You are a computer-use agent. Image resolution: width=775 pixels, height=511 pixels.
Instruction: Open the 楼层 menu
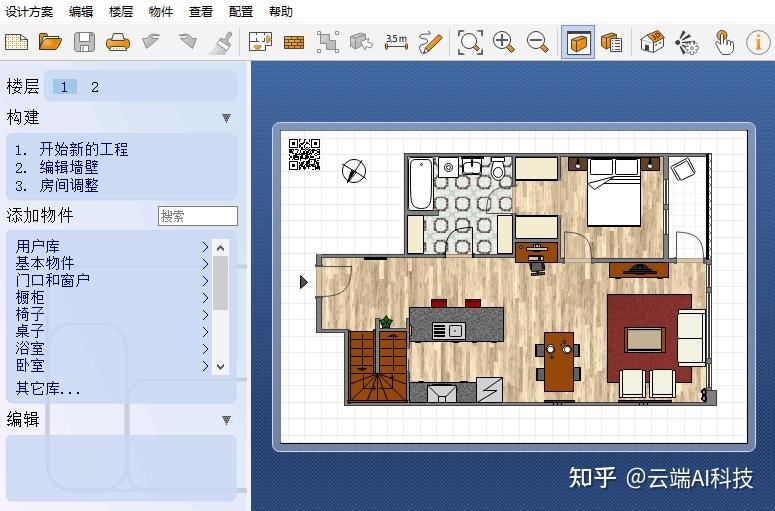click(121, 11)
